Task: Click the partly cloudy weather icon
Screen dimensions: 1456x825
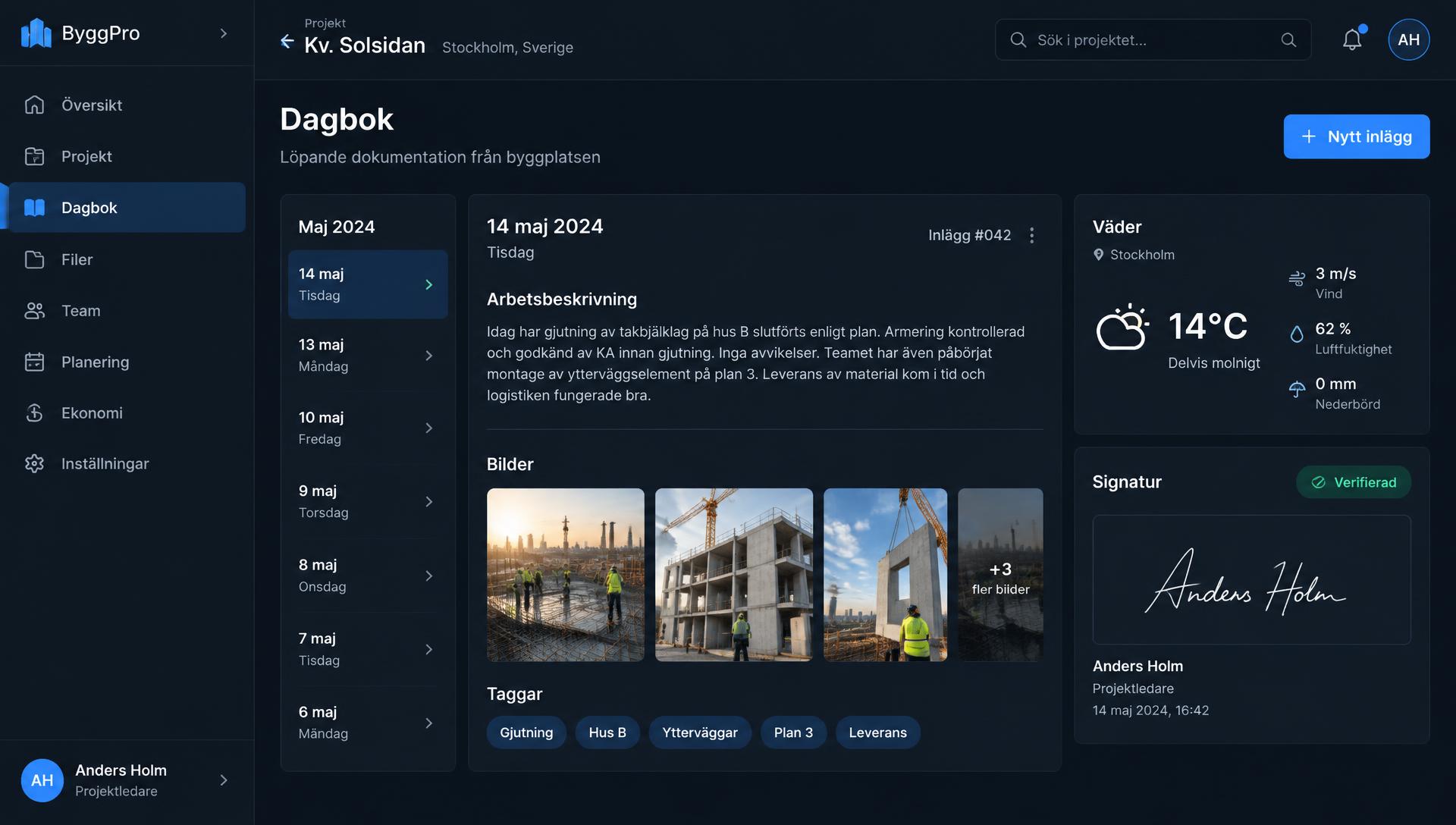Action: tap(1122, 327)
